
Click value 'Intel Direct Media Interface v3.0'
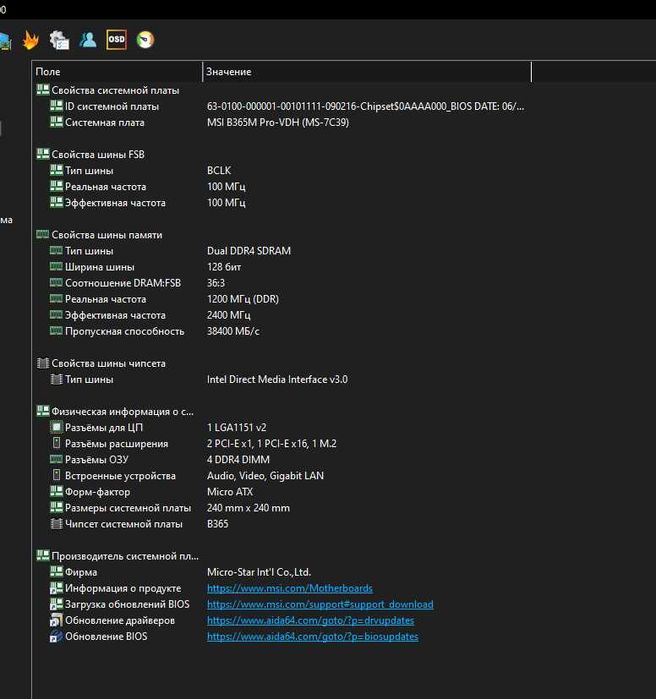click(277, 379)
